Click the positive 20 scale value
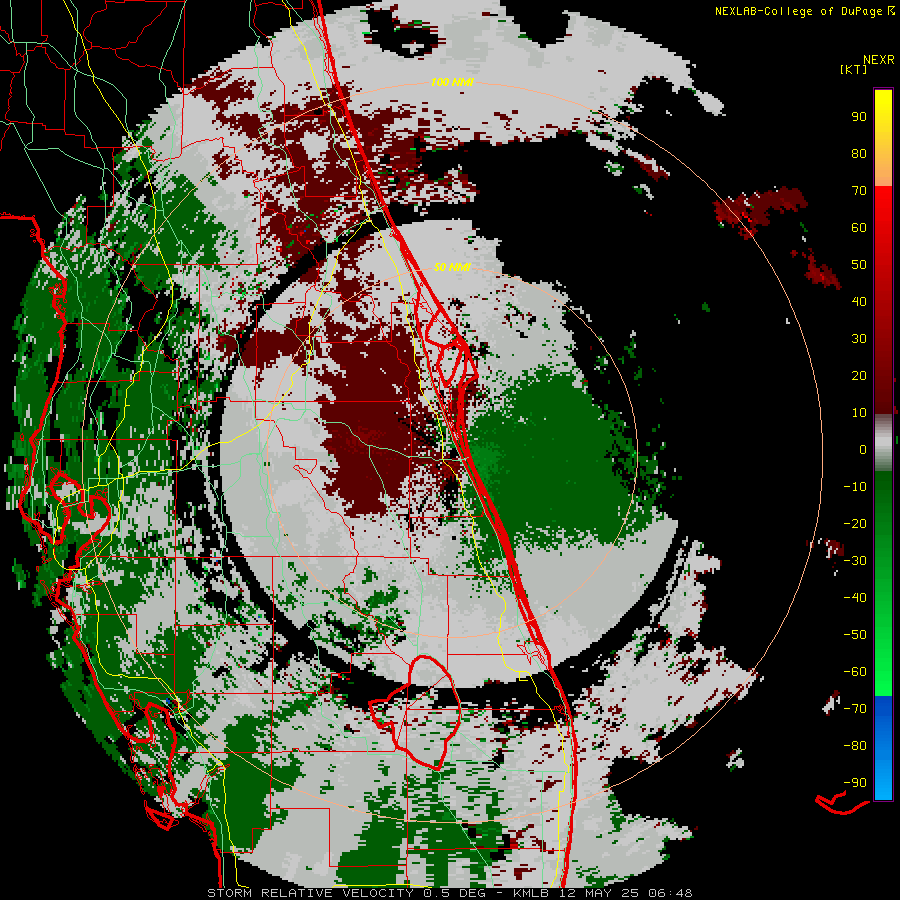This screenshot has height=900, width=900. (859, 375)
